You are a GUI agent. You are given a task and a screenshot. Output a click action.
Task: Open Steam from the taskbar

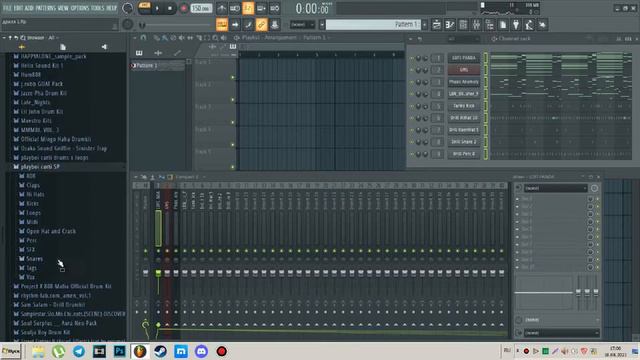(160, 351)
